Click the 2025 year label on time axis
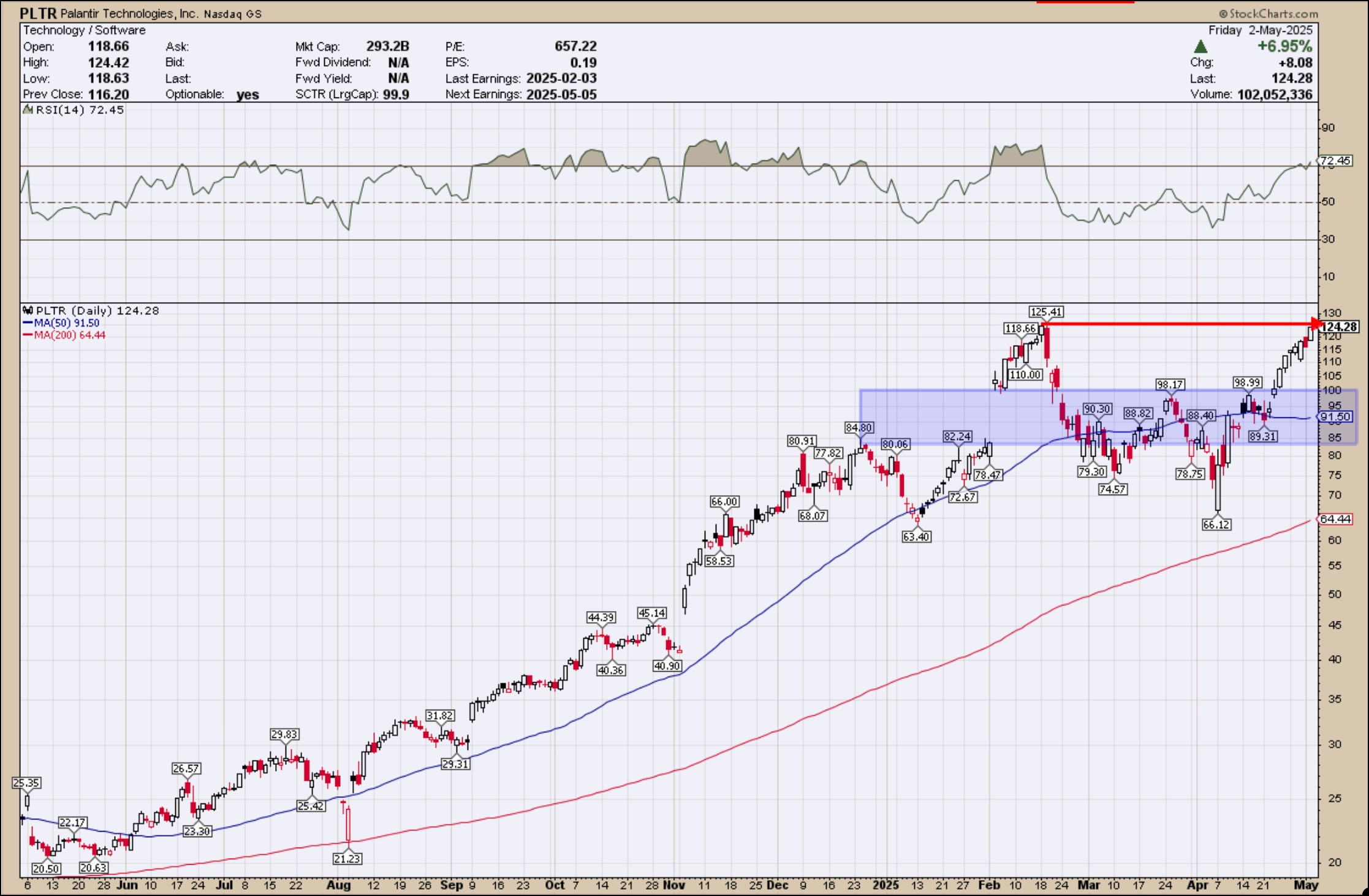This screenshot has width=1369, height=896. point(885,885)
